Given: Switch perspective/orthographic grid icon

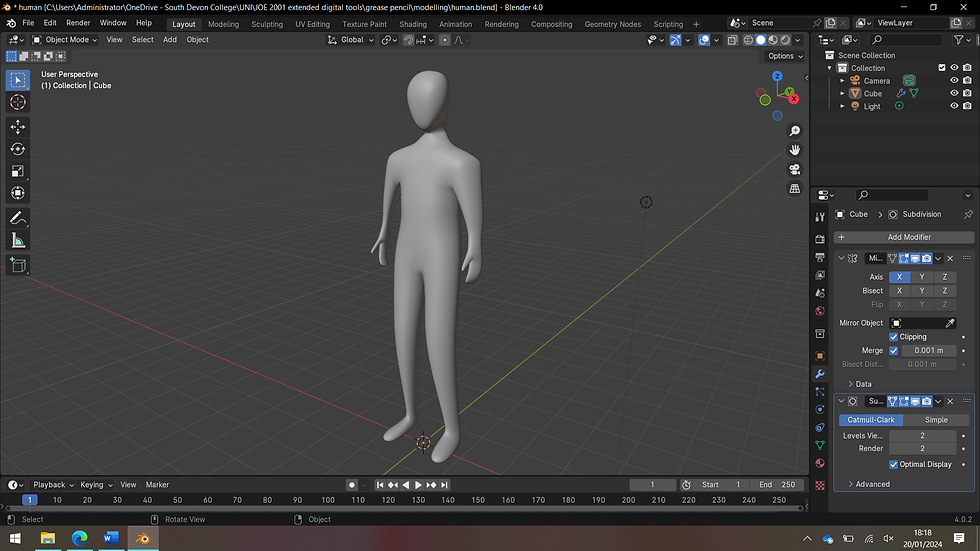Looking at the screenshot, I should coord(794,188).
